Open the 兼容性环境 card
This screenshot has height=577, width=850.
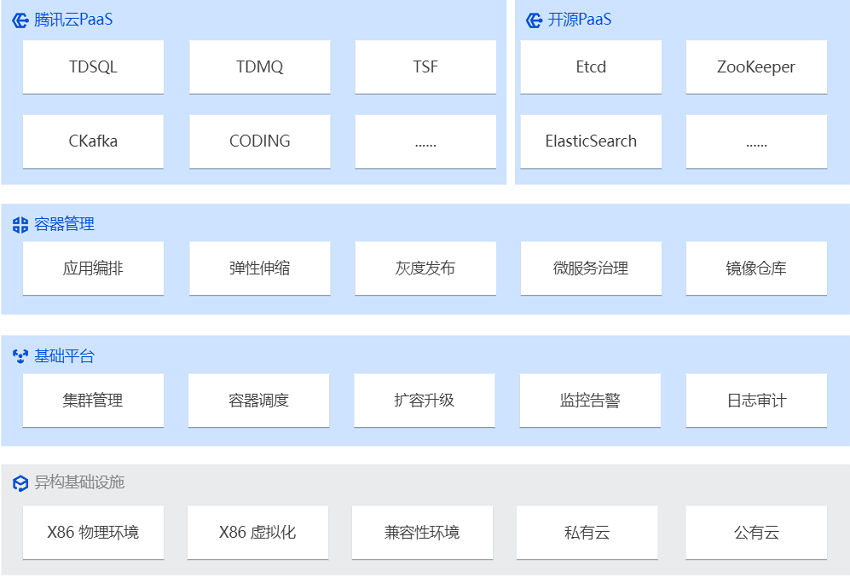pyautogui.click(x=422, y=532)
